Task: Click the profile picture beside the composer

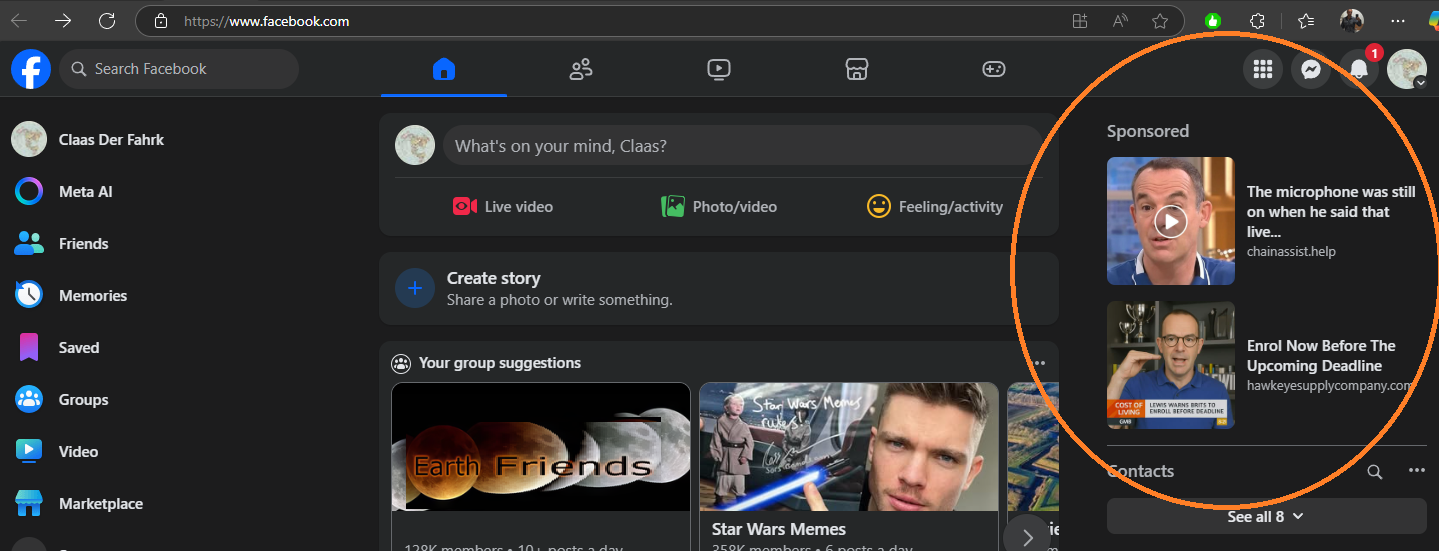Action: [415, 145]
